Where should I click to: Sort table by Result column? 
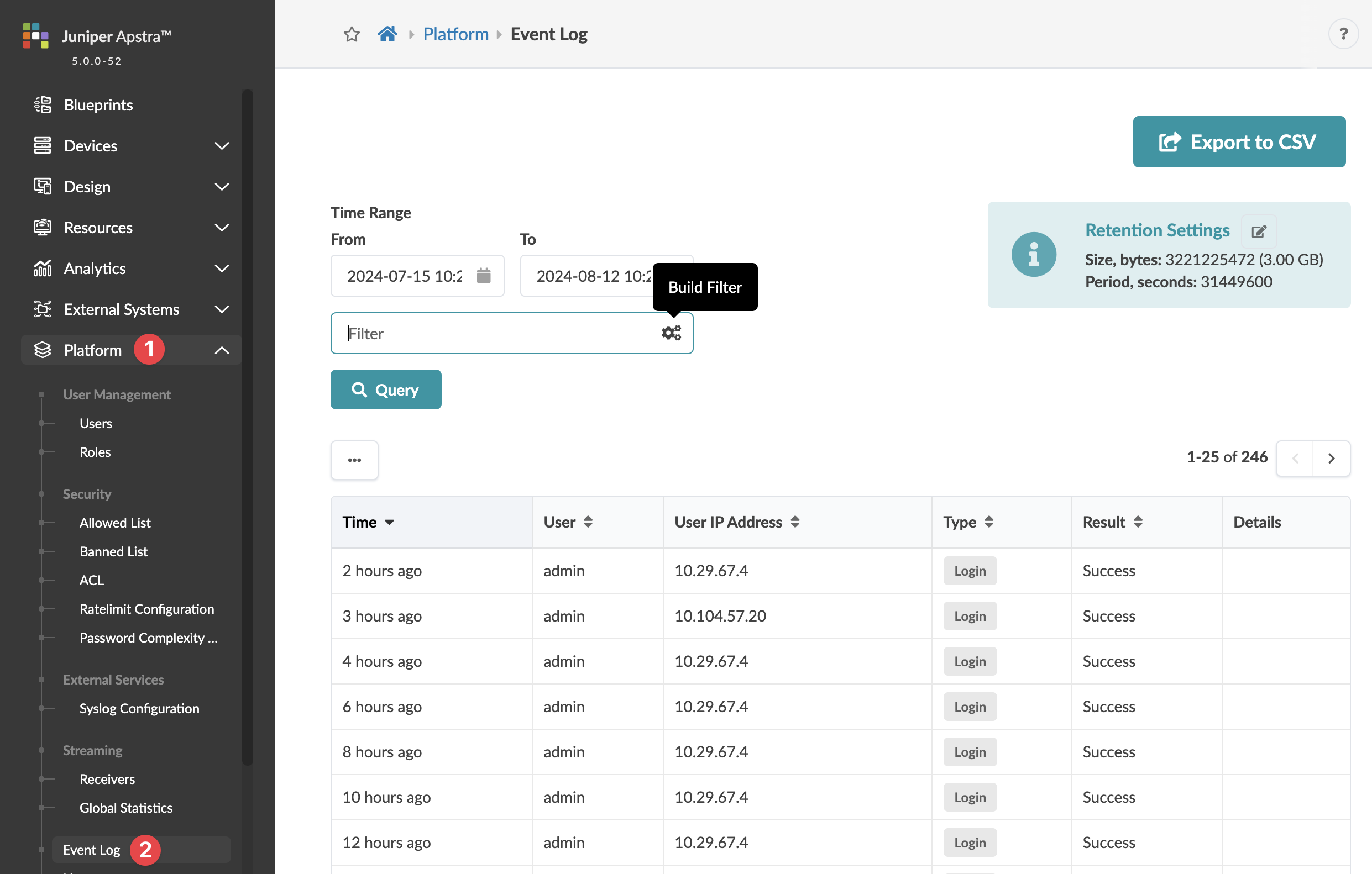(x=1137, y=522)
